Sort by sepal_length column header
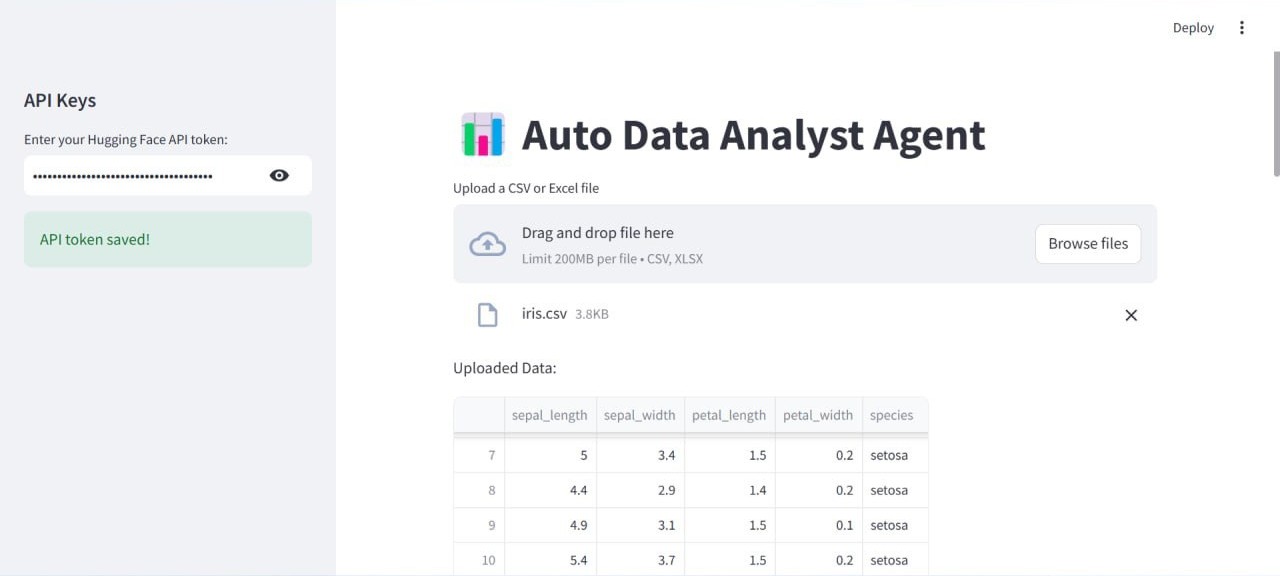This screenshot has width=1280, height=576. tap(550, 415)
